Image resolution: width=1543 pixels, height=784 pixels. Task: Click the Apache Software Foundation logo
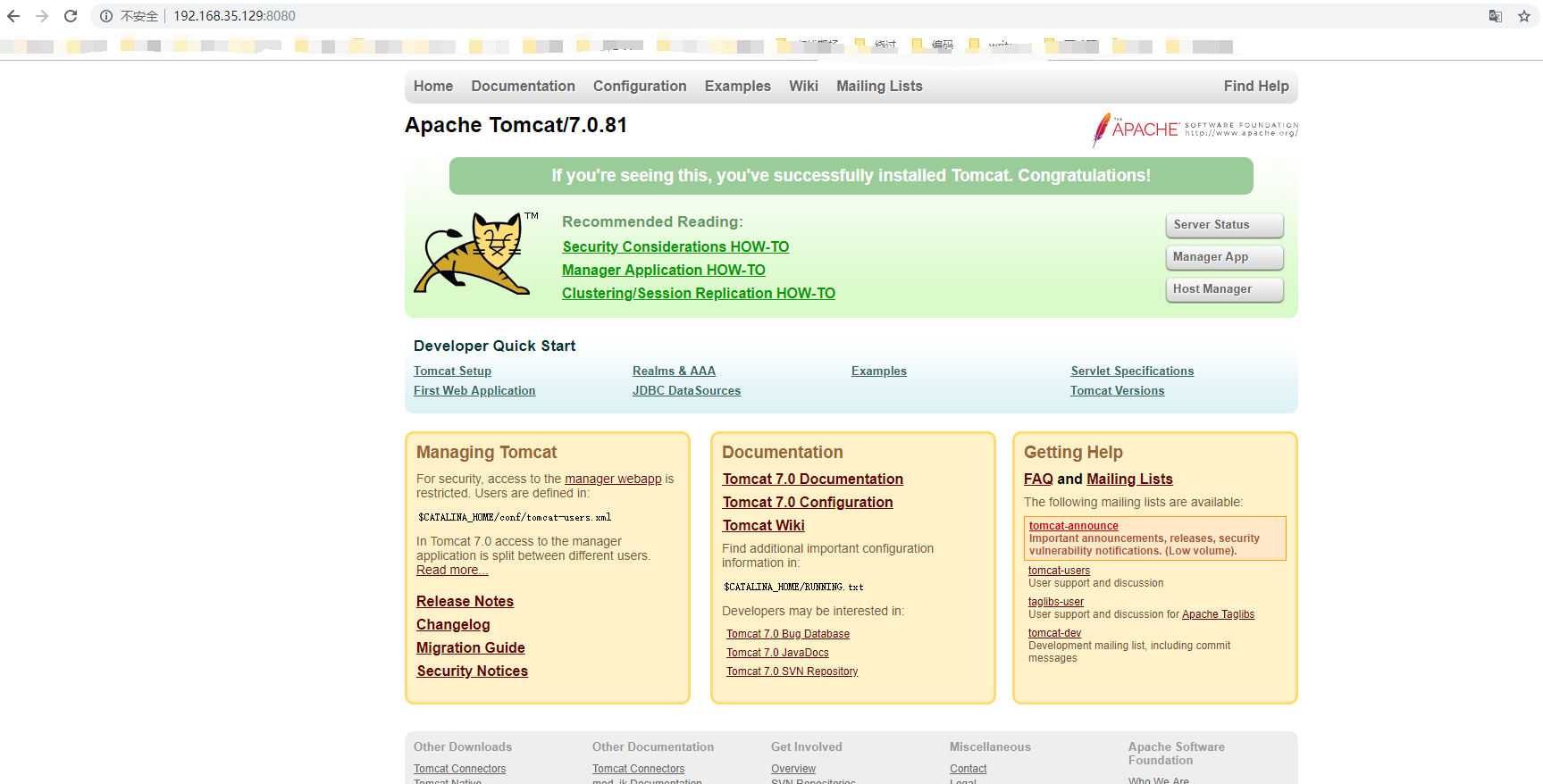[x=1195, y=129]
